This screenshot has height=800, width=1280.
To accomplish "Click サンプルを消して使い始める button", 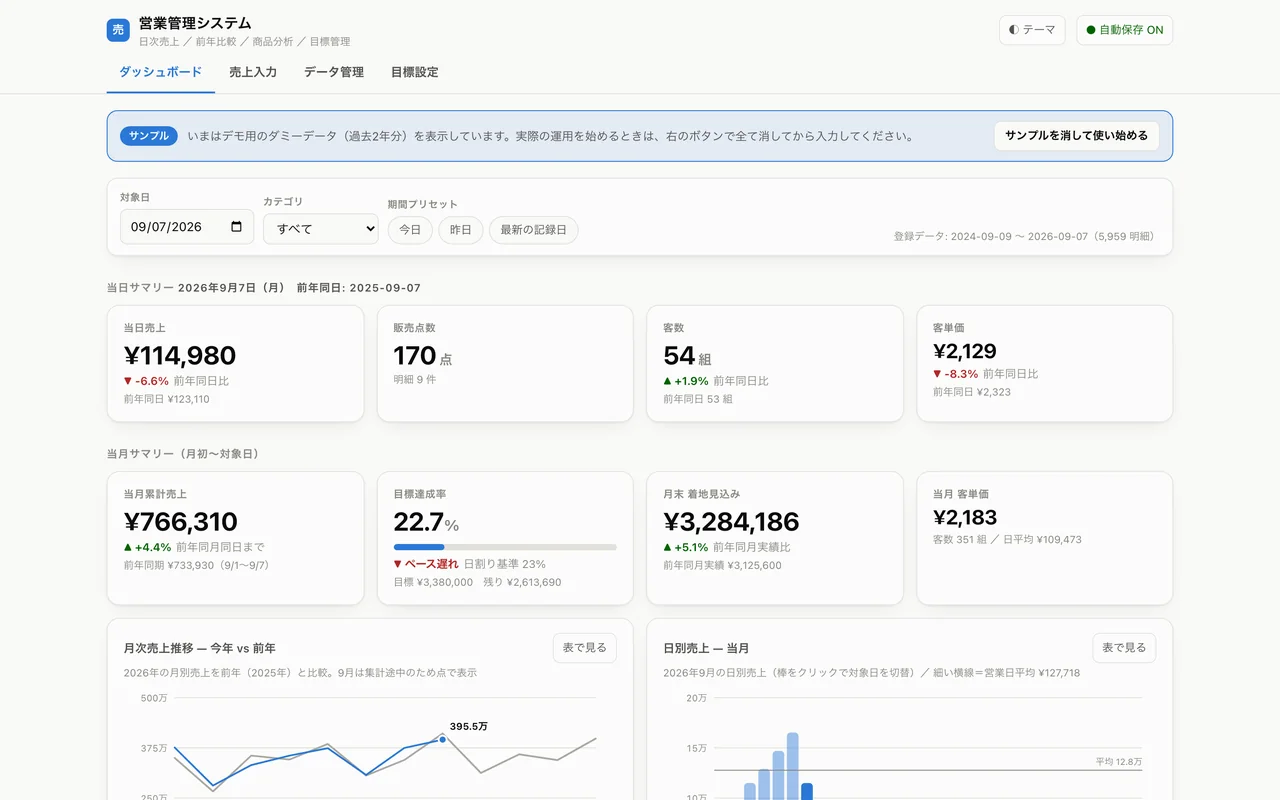I will (1077, 136).
